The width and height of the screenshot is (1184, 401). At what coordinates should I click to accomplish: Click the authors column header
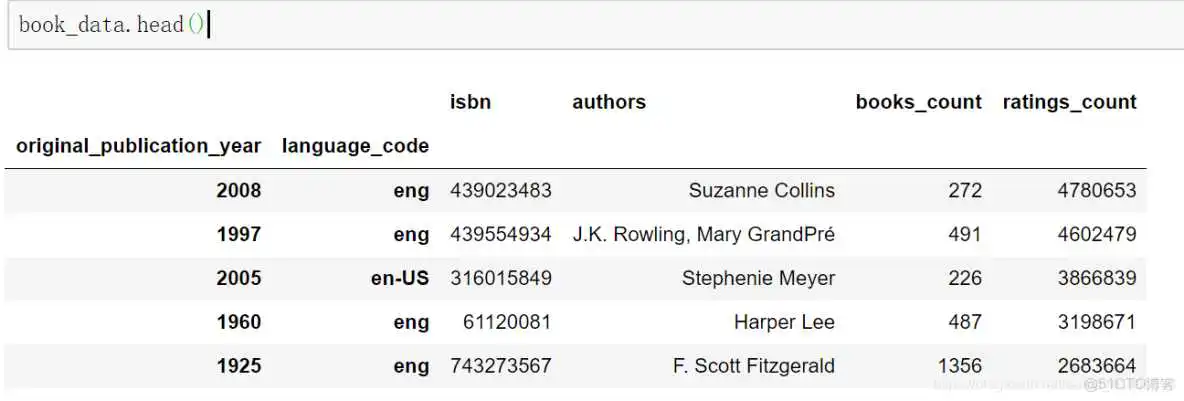pos(609,102)
